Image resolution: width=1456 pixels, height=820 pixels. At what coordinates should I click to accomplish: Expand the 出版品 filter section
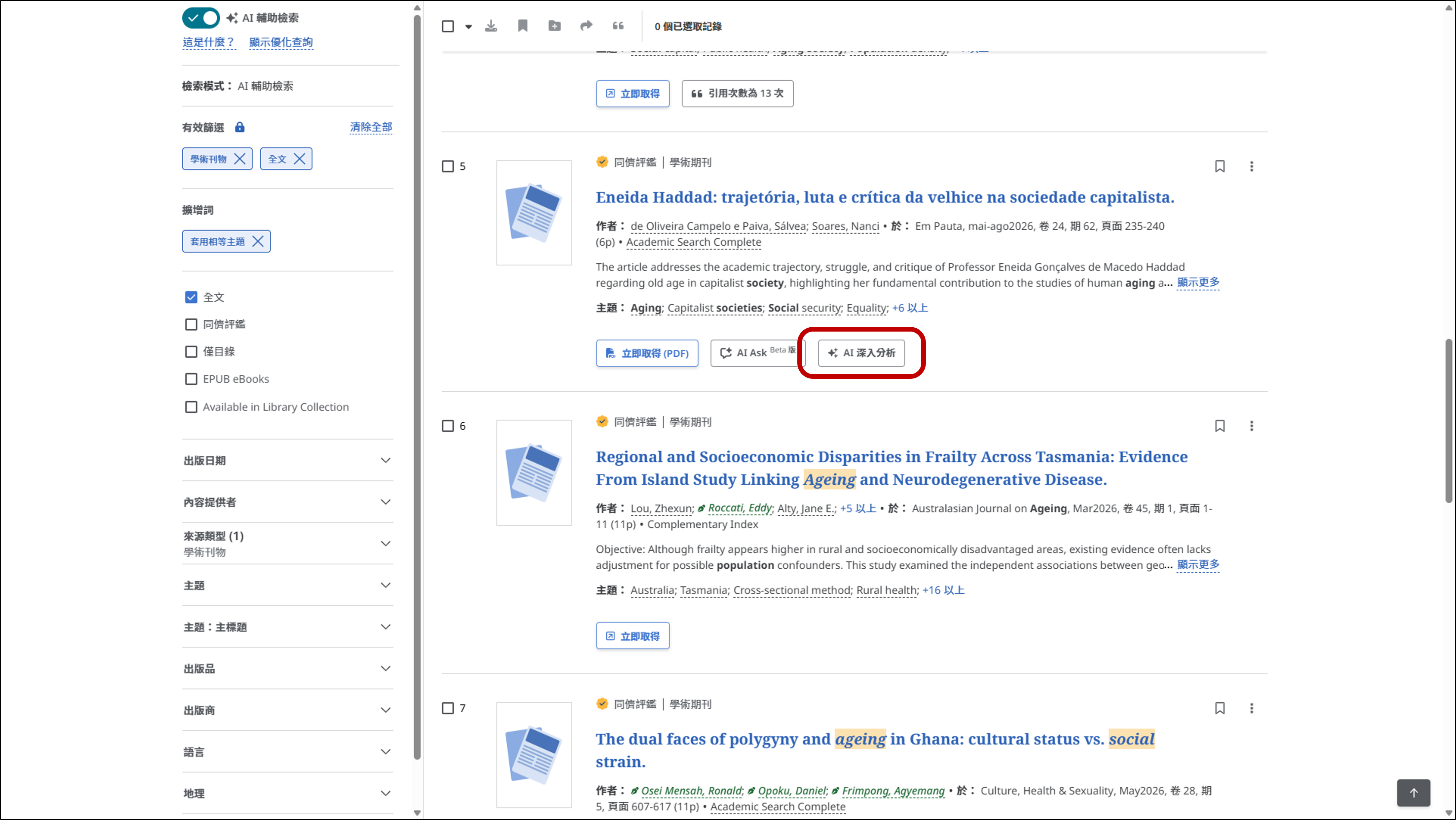click(x=288, y=668)
